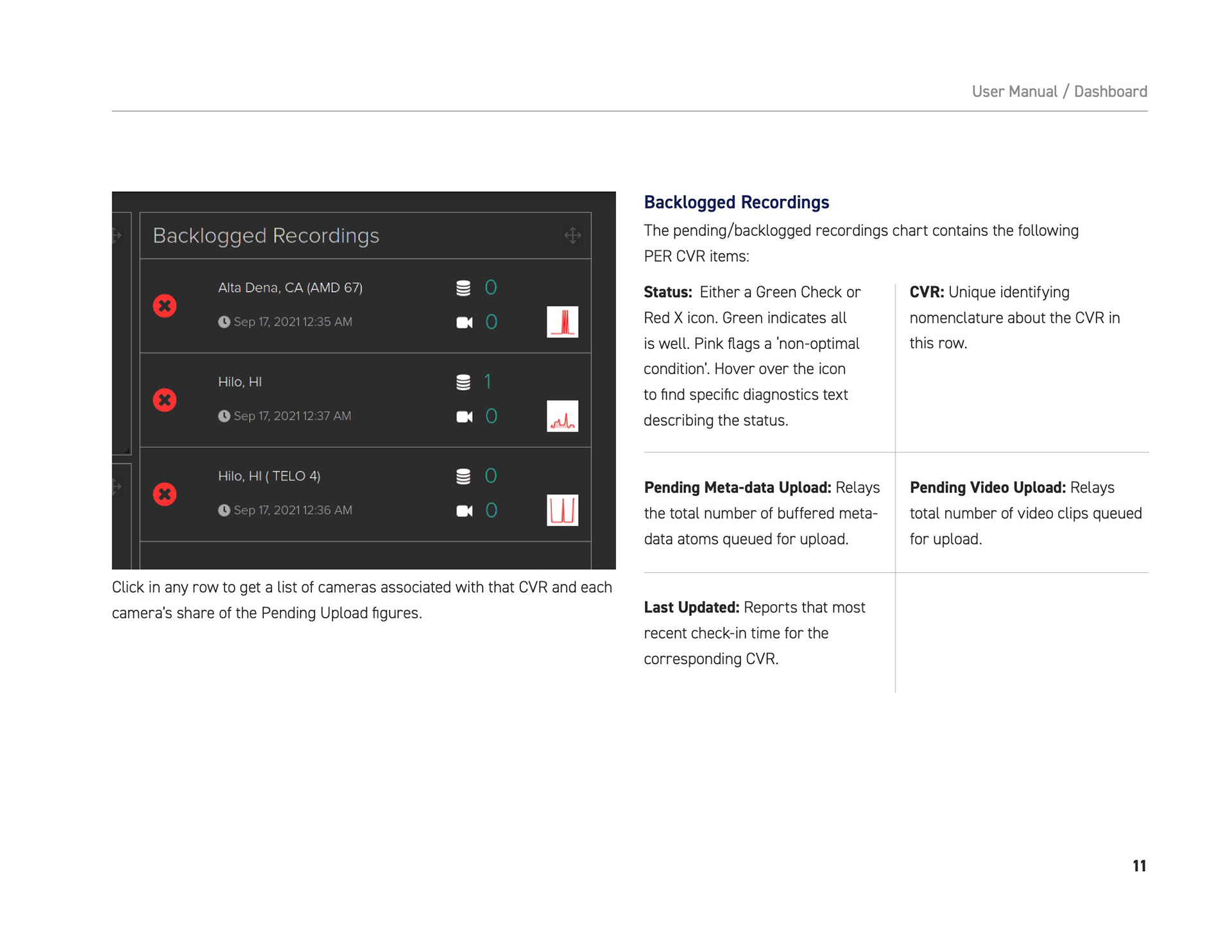Click red X status icon for Alta Dena
Viewport: 1232px width, 952px height.
(x=165, y=306)
